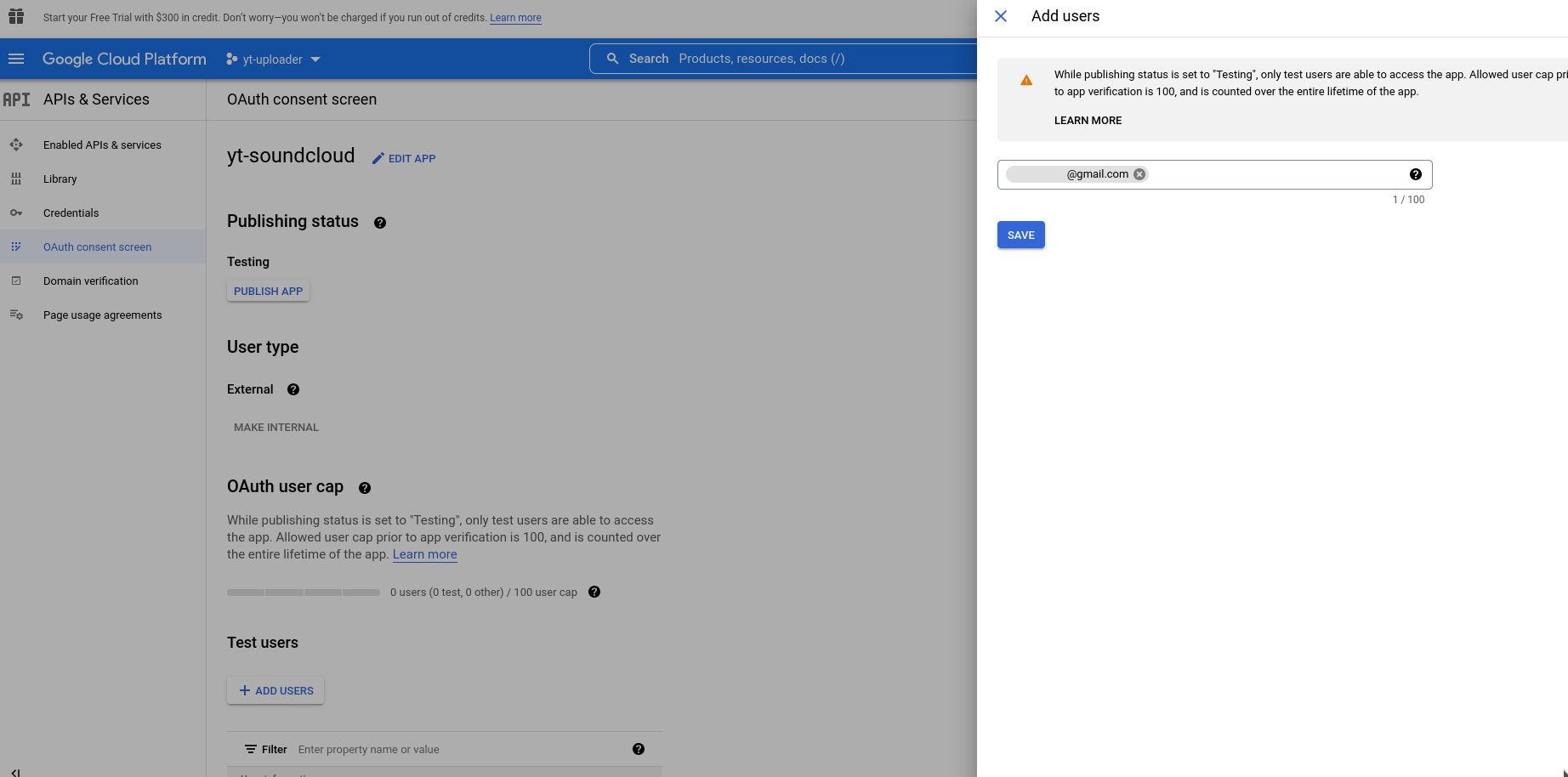
Task: Click the orange warning triangle icon
Action: click(1026, 81)
